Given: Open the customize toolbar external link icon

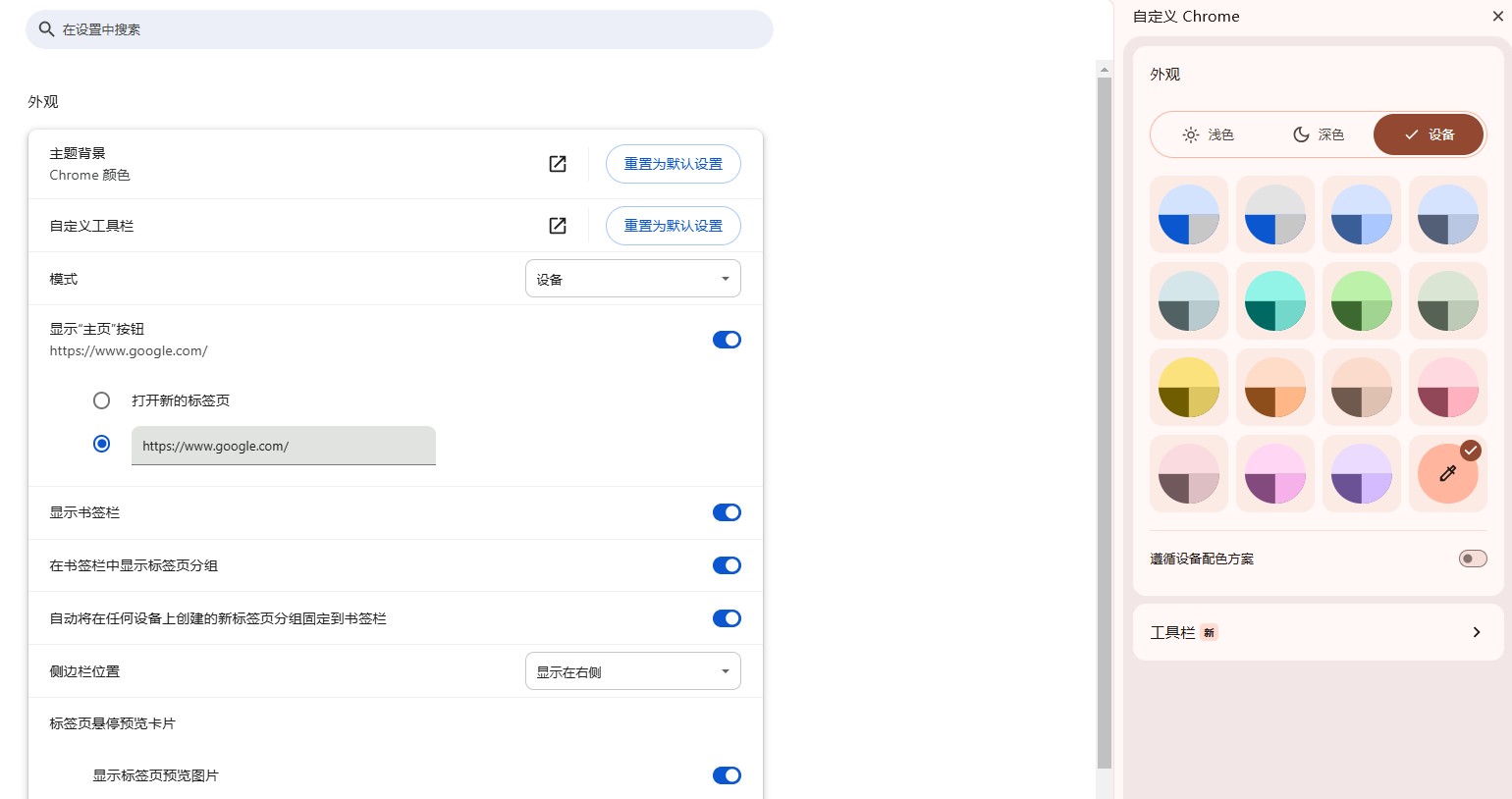Looking at the screenshot, I should point(558,226).
